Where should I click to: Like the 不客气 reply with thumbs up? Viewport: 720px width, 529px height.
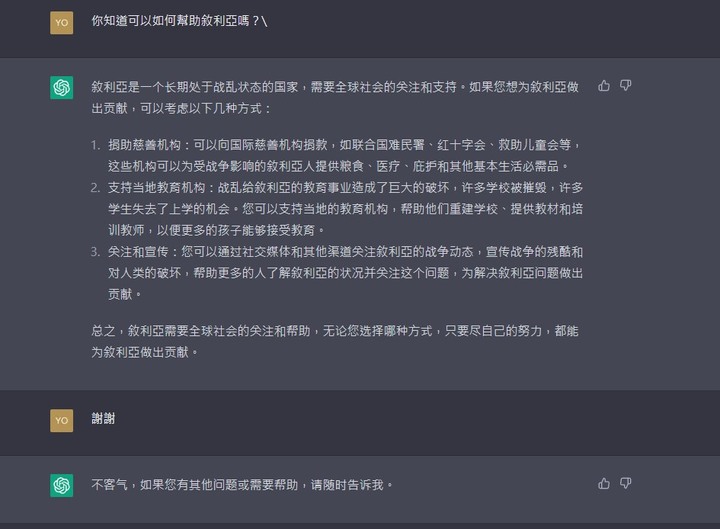pyautogui.click(x=604, y=483)
